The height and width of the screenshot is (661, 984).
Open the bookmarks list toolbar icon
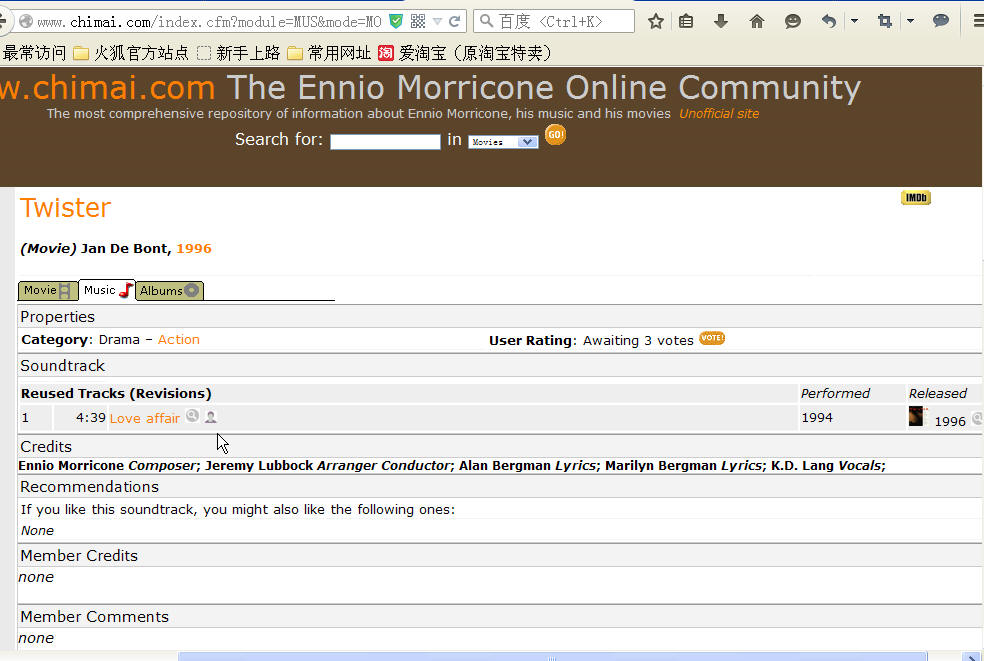[x=686, y=21]
